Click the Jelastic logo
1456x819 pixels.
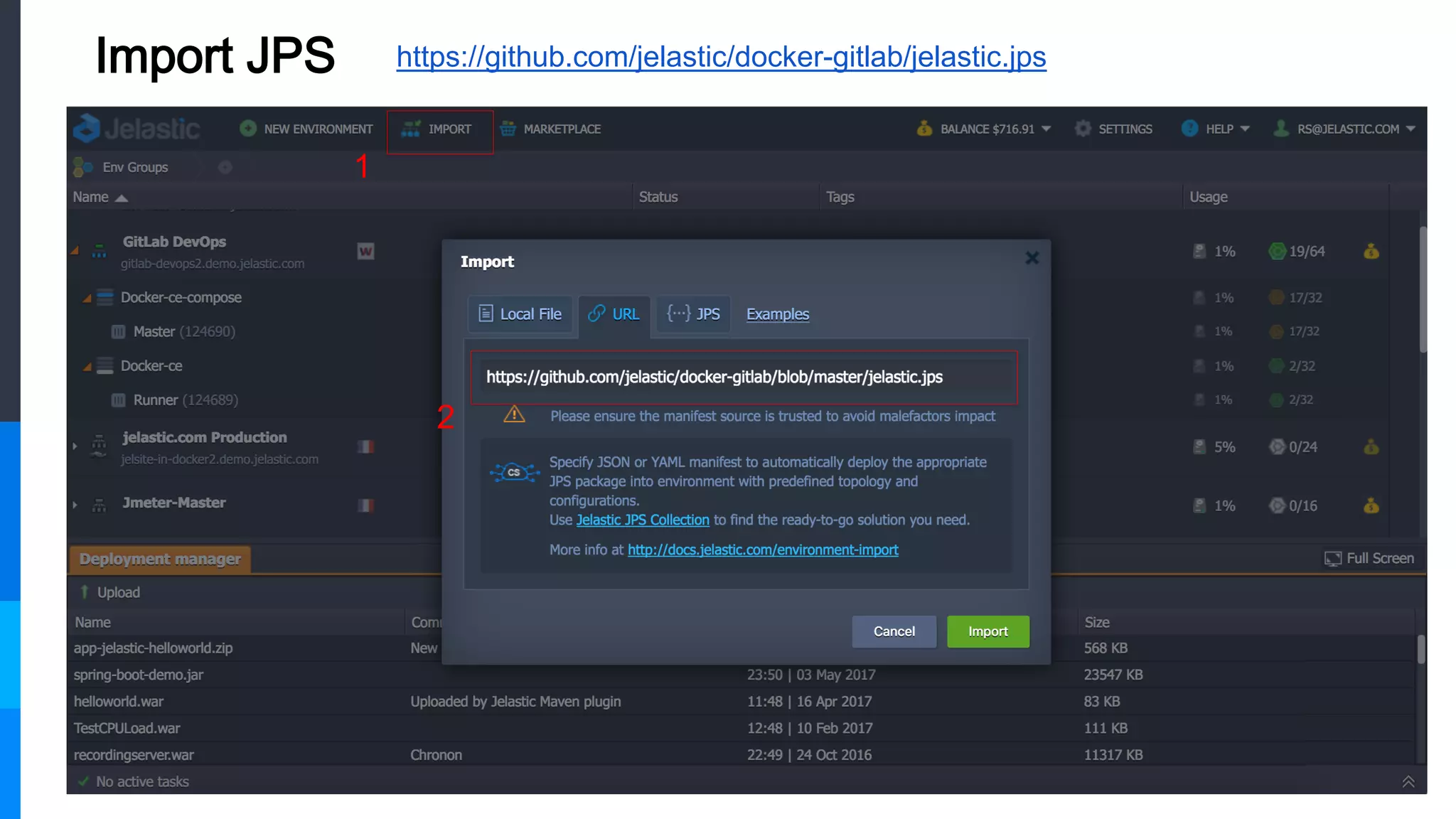136,129
